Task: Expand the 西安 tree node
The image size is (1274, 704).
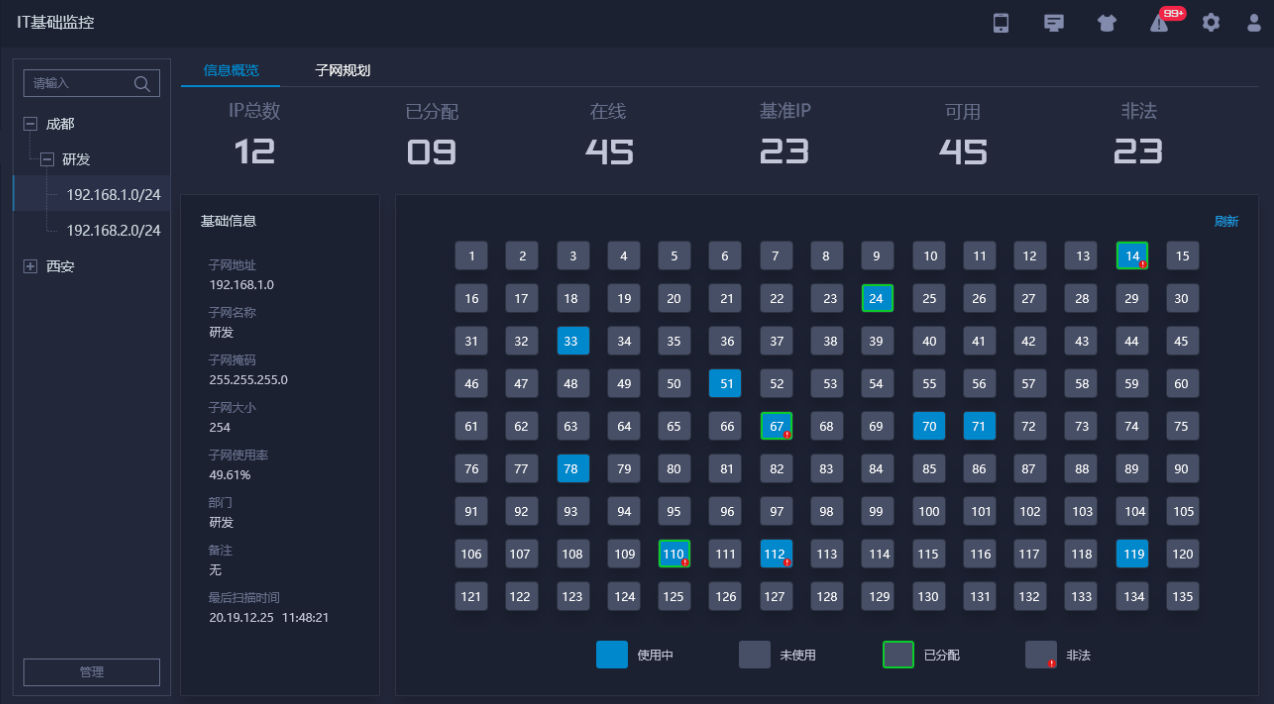Action: point(30,267)
